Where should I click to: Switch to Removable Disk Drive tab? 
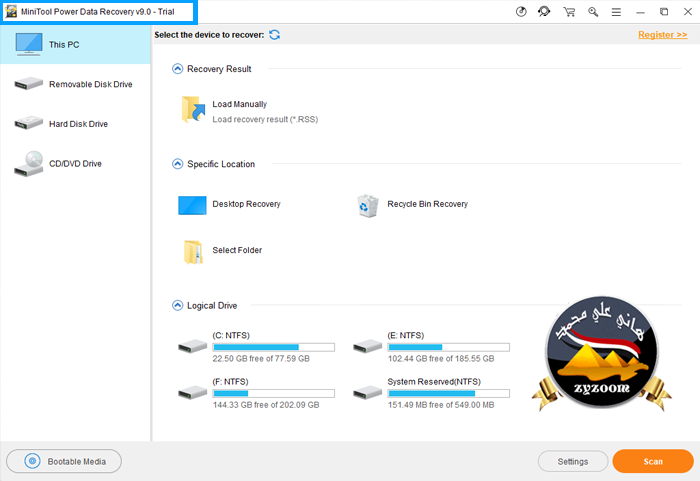pyautogui.click(x=75, y=84)
